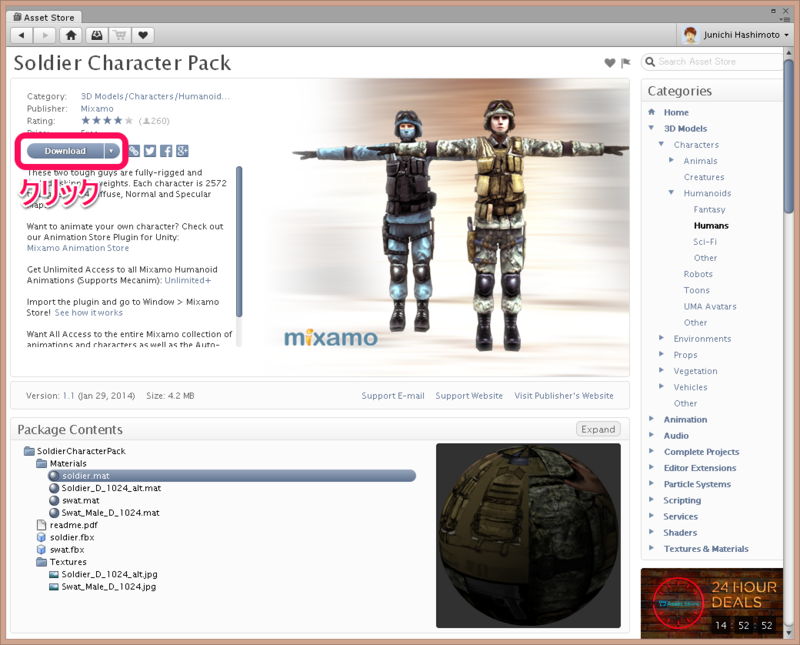Open the Sci-Fi category
The height and width of the screenshot is (645, 800).
pyautogui.click(x=705, y=242)
